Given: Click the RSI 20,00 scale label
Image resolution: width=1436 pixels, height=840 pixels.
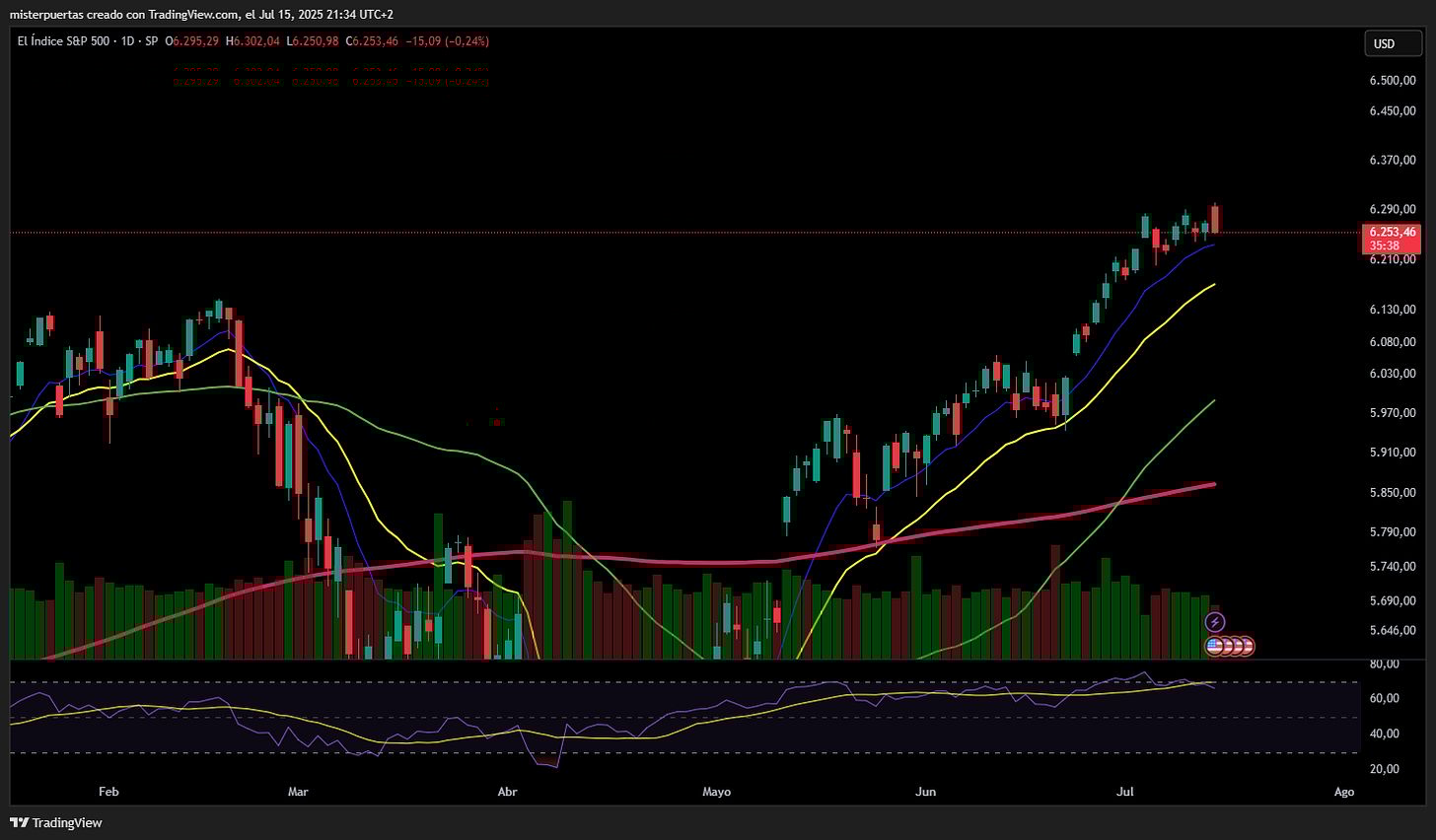Looking at the screenshot, I should pos(1385,769).
